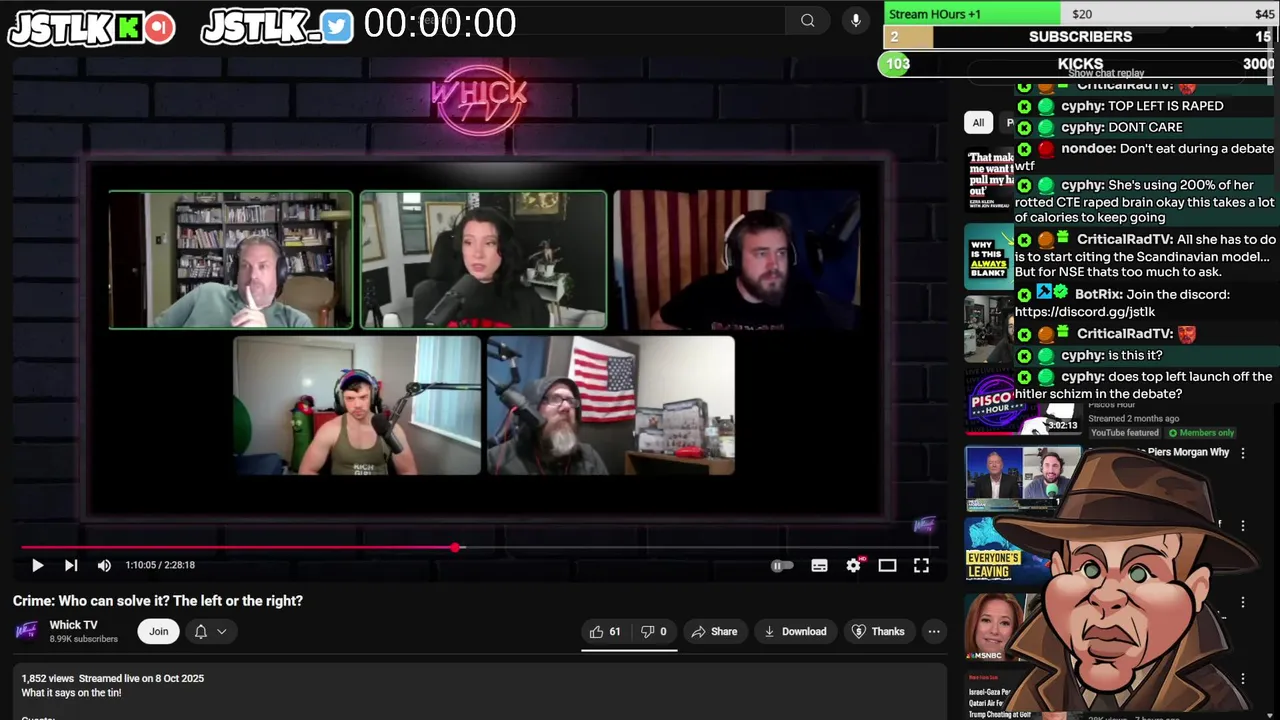The height and width of the screenshot is (720, 1280).
Task: Click the play button on the video player
Action: (x=37, y=566)
